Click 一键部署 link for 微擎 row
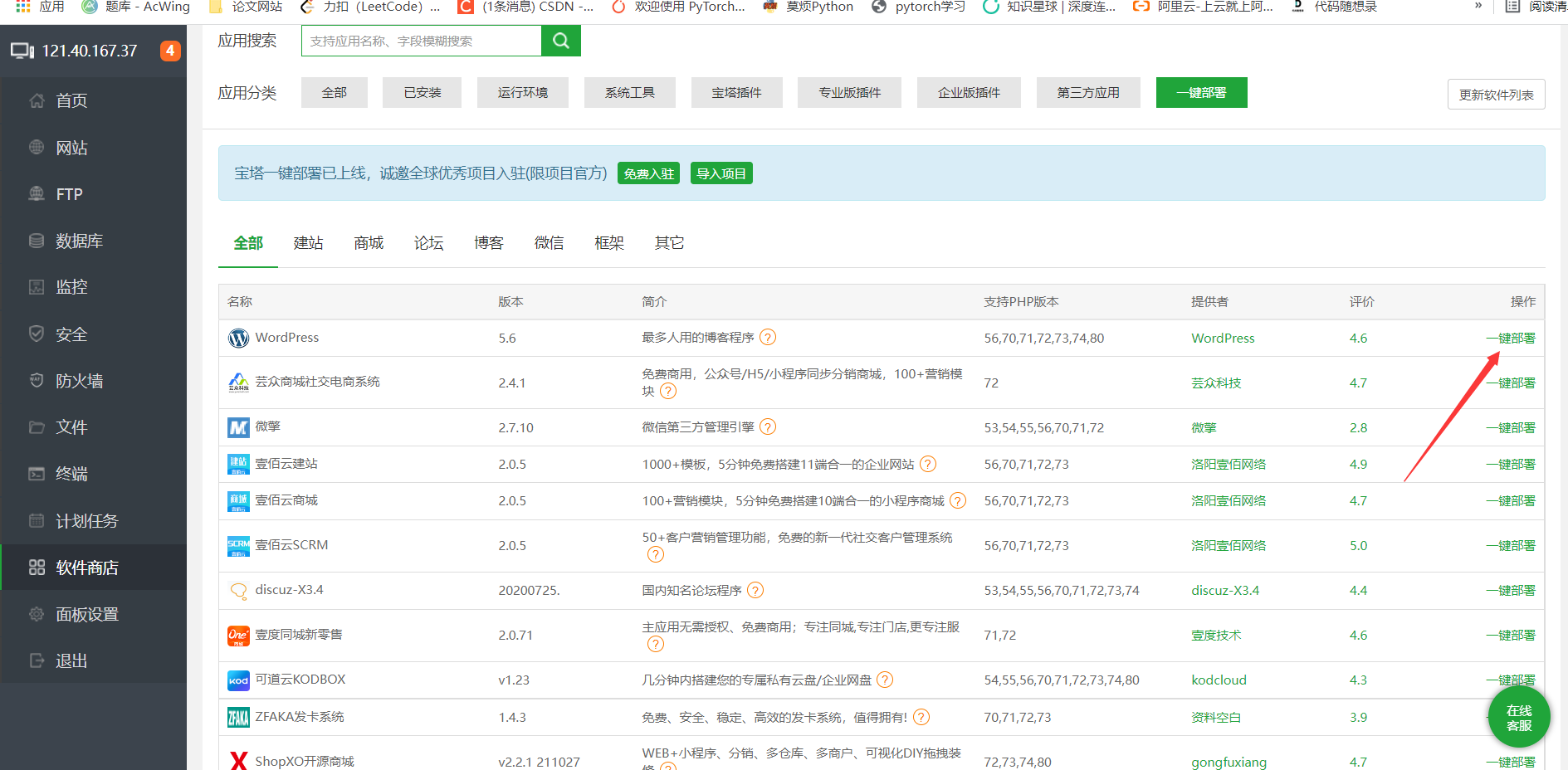 [1511, 427]
